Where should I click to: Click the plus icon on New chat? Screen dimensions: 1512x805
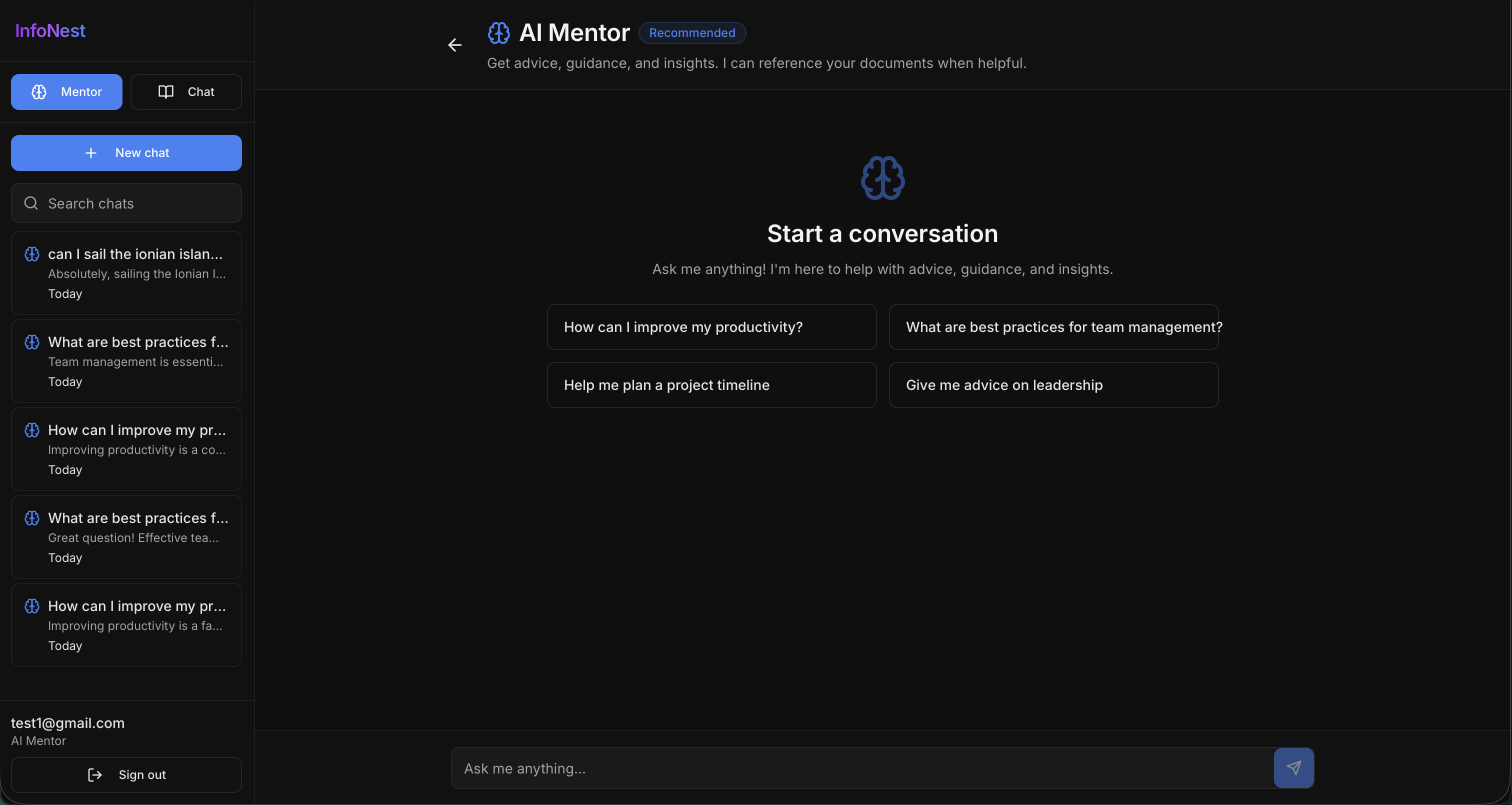click(91, 153)
